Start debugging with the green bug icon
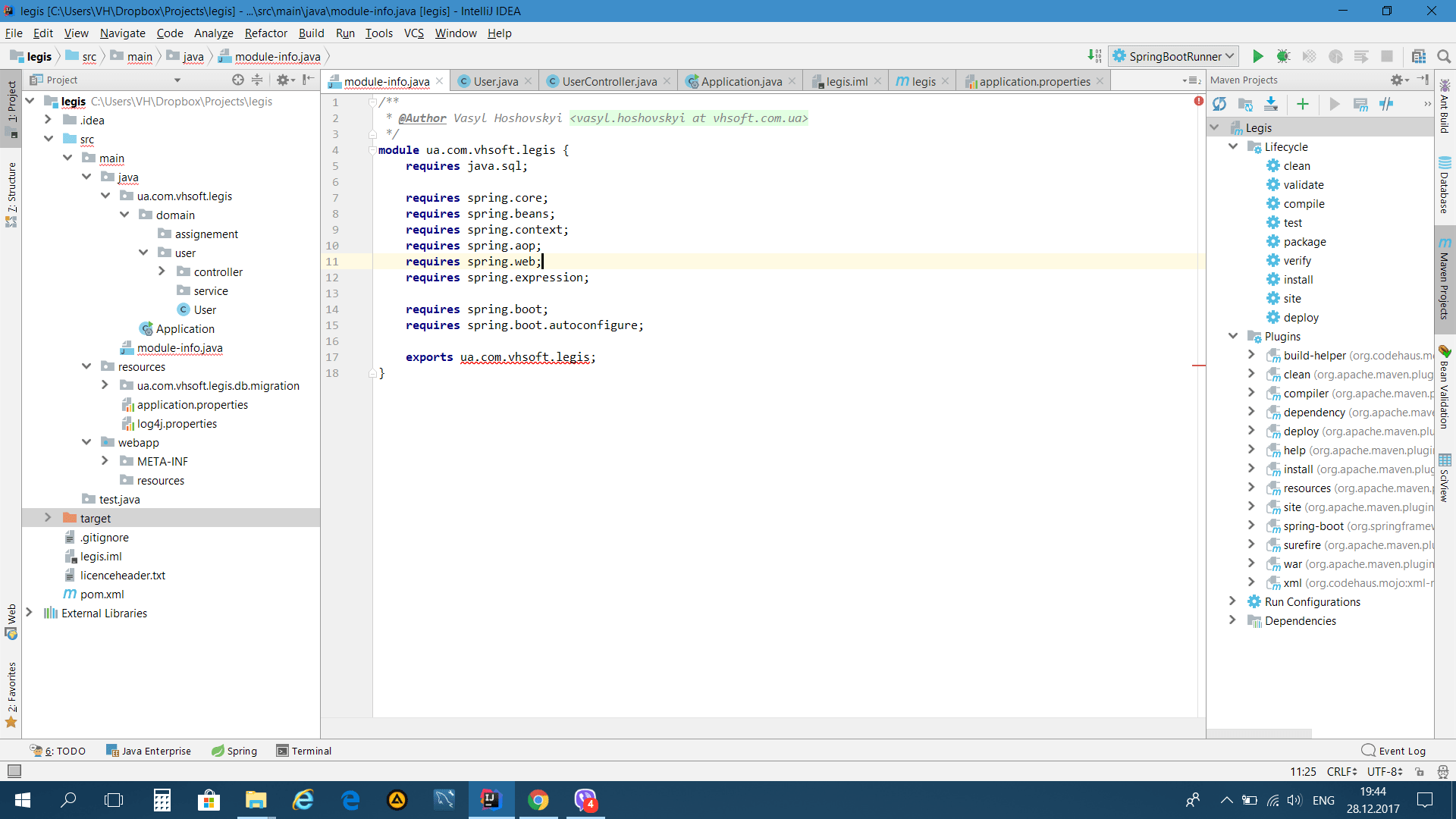Screen dimensions: 1456x819 coord(1283,56)
